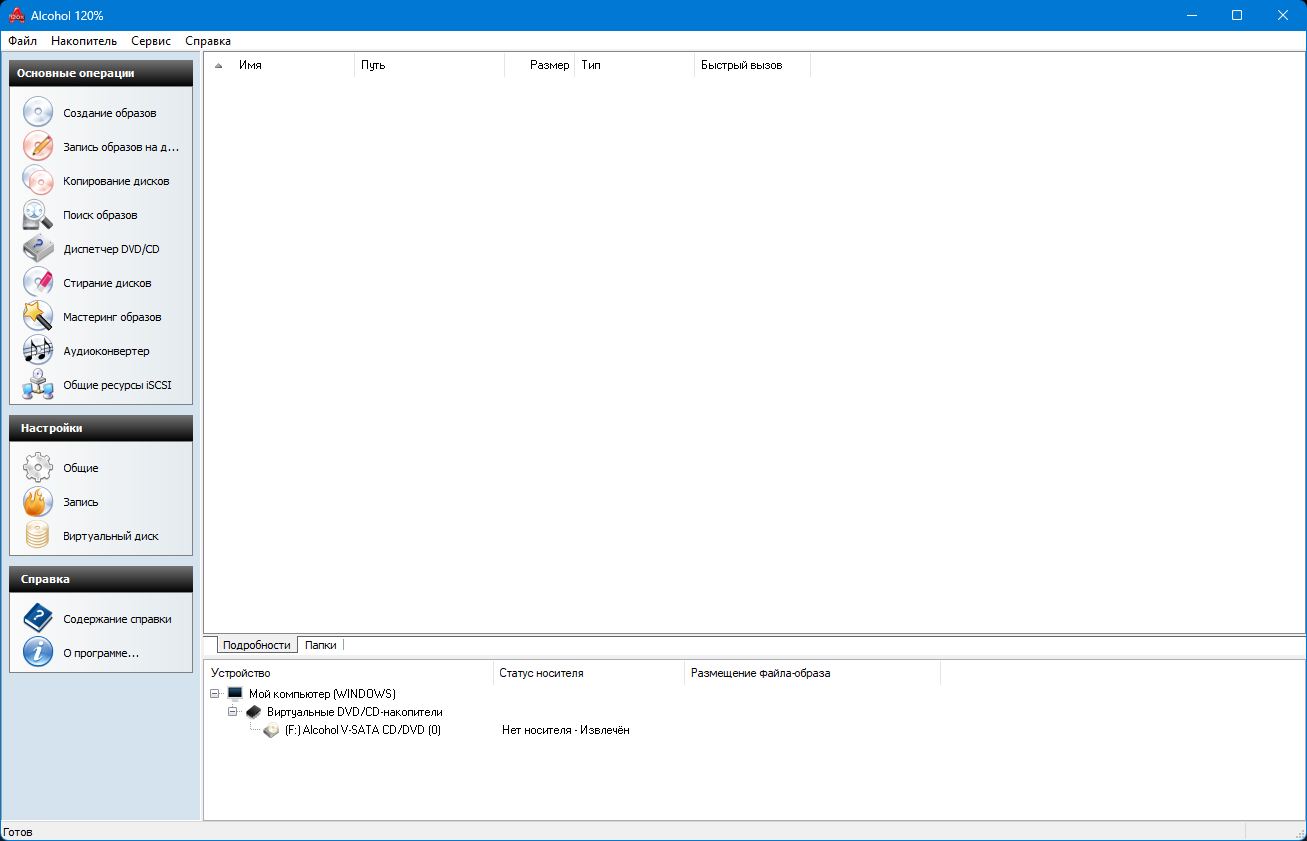Sort by the Размер column header

click(540, 65)
